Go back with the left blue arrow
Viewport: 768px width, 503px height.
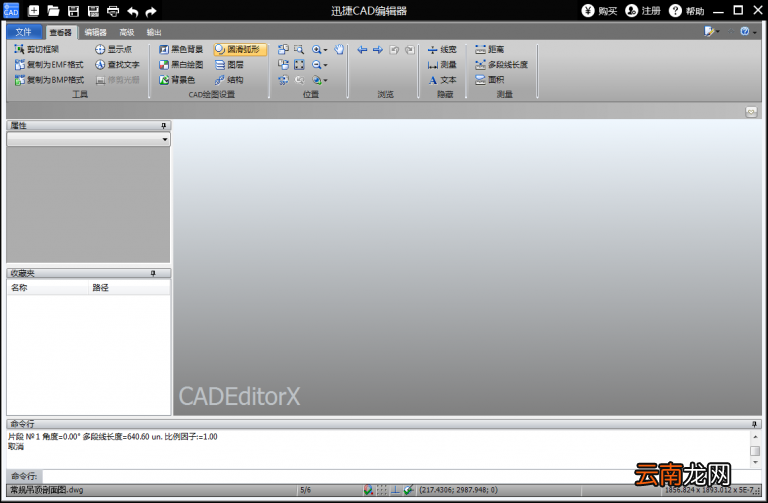pyautogui.click(x=362, y=49)
